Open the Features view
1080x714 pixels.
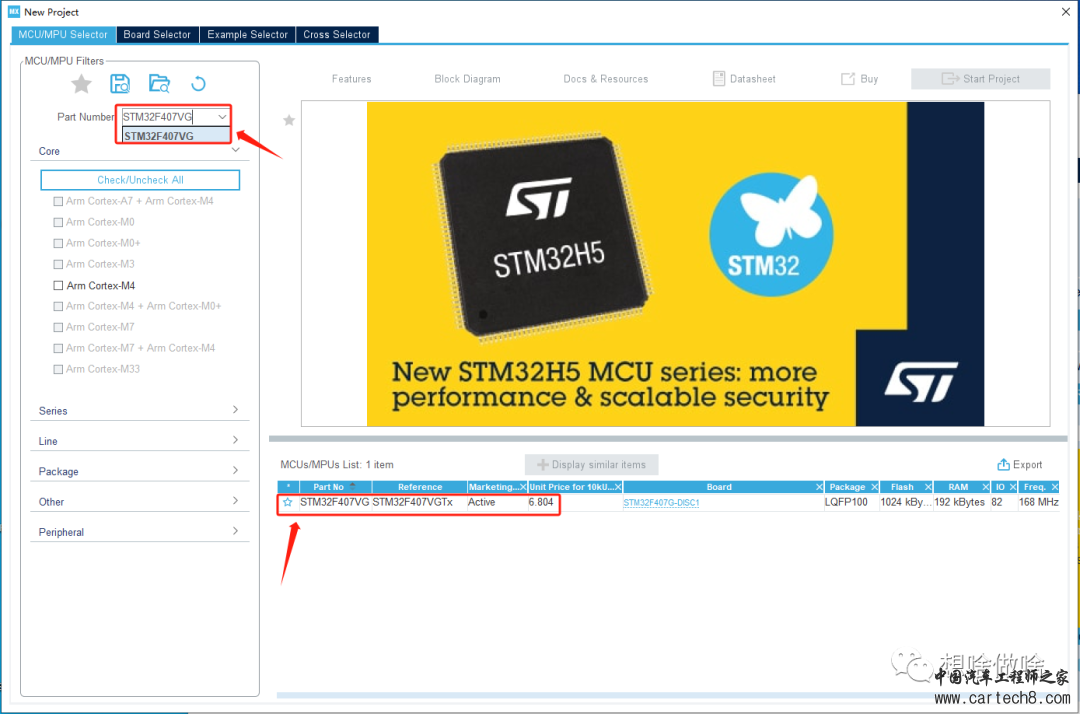pos(351,79)
